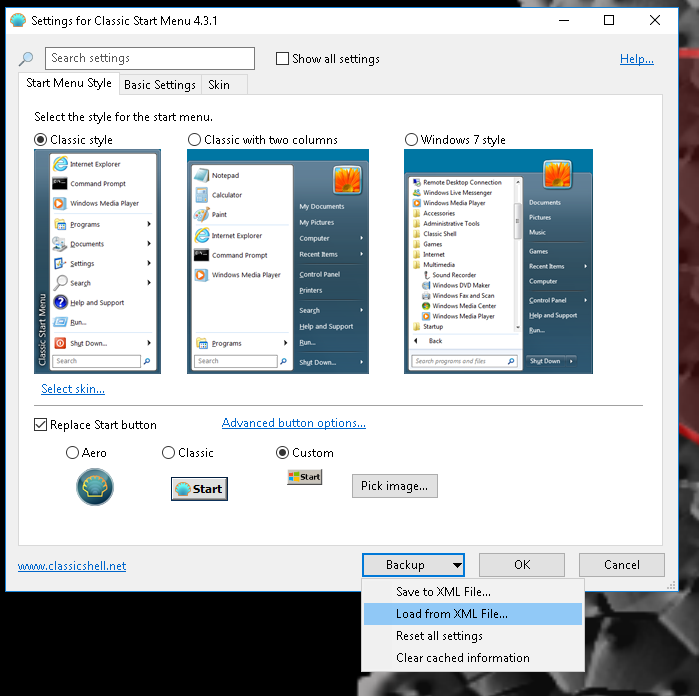This screenshot has width=699, height=696.
Task: Choose Classic with two columns style
Action: click(194, 140)
